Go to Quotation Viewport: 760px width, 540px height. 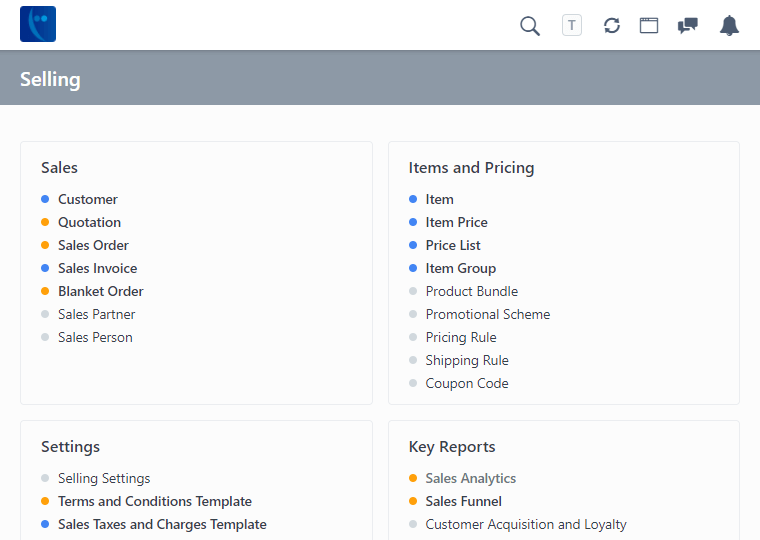click(x=89, y=222)
